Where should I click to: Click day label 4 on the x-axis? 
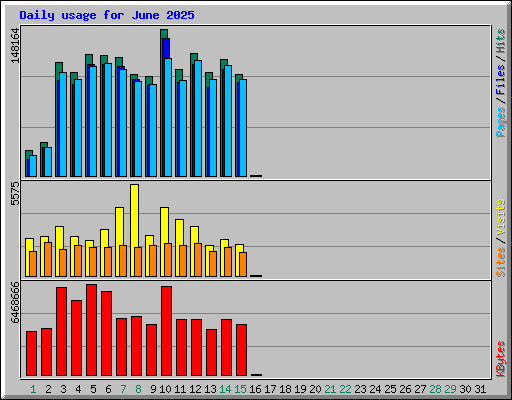pyautogui.click(x=78, y=389)
